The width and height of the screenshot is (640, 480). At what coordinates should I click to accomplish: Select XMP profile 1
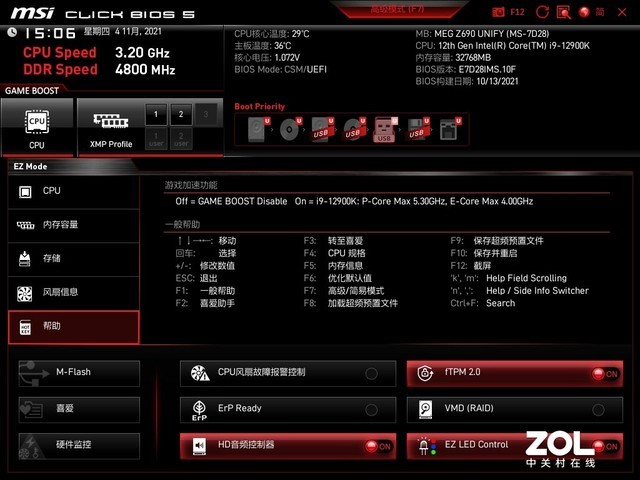click(x=156, y=114)
